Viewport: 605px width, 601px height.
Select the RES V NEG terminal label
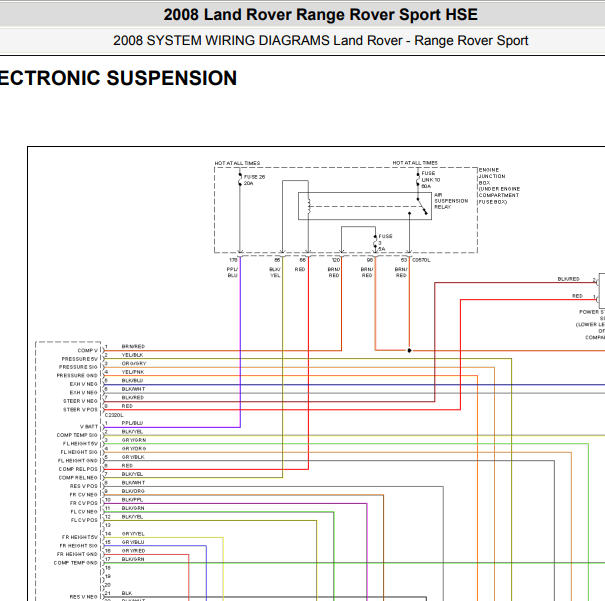click(x=84, y=596)
